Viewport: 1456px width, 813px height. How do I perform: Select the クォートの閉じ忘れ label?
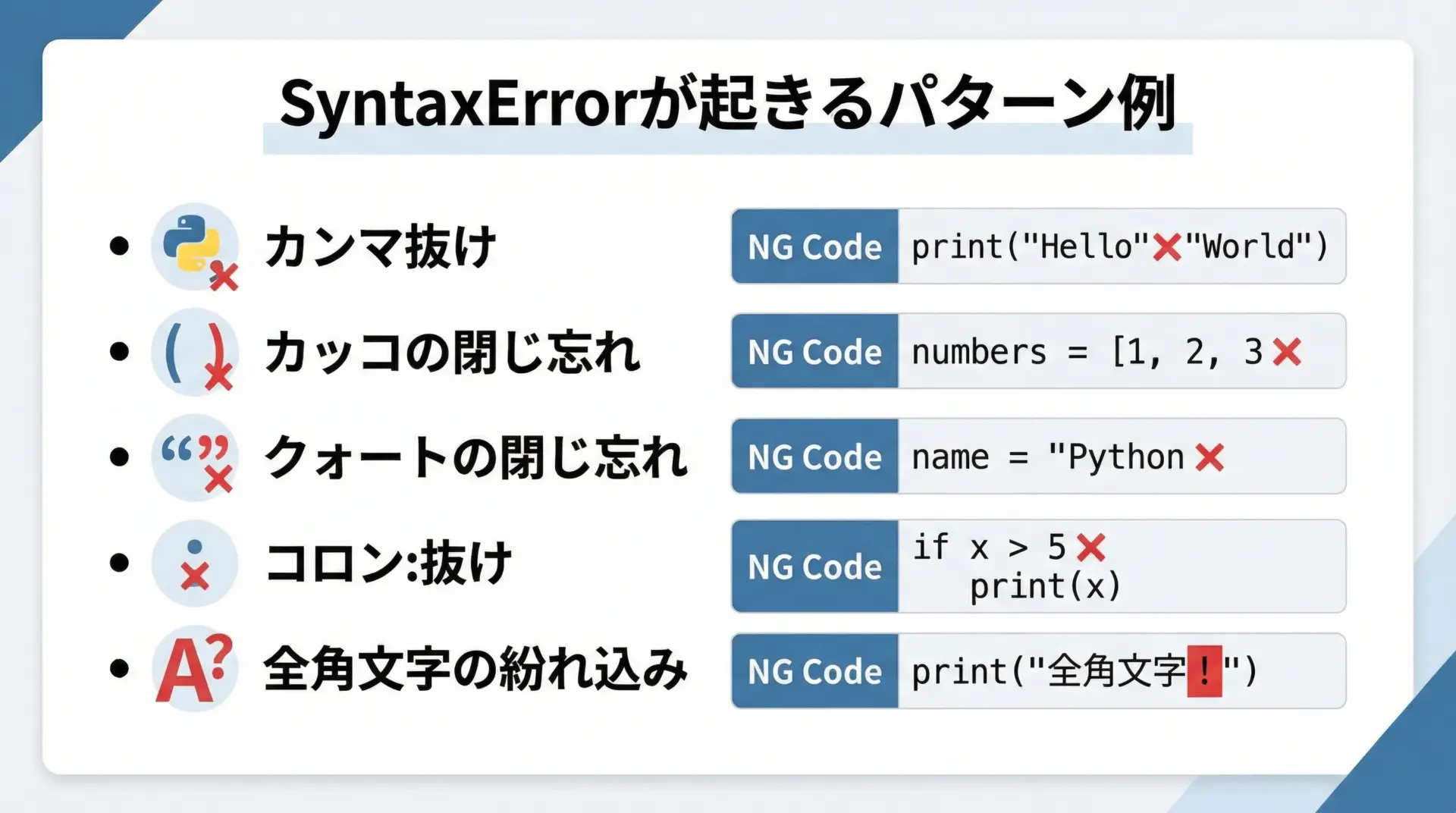tap(475, 457)
